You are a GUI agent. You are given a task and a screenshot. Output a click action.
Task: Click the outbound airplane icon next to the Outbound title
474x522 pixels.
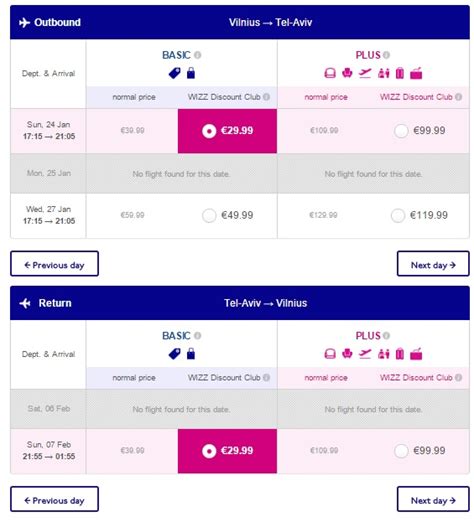tap(24, 23)
